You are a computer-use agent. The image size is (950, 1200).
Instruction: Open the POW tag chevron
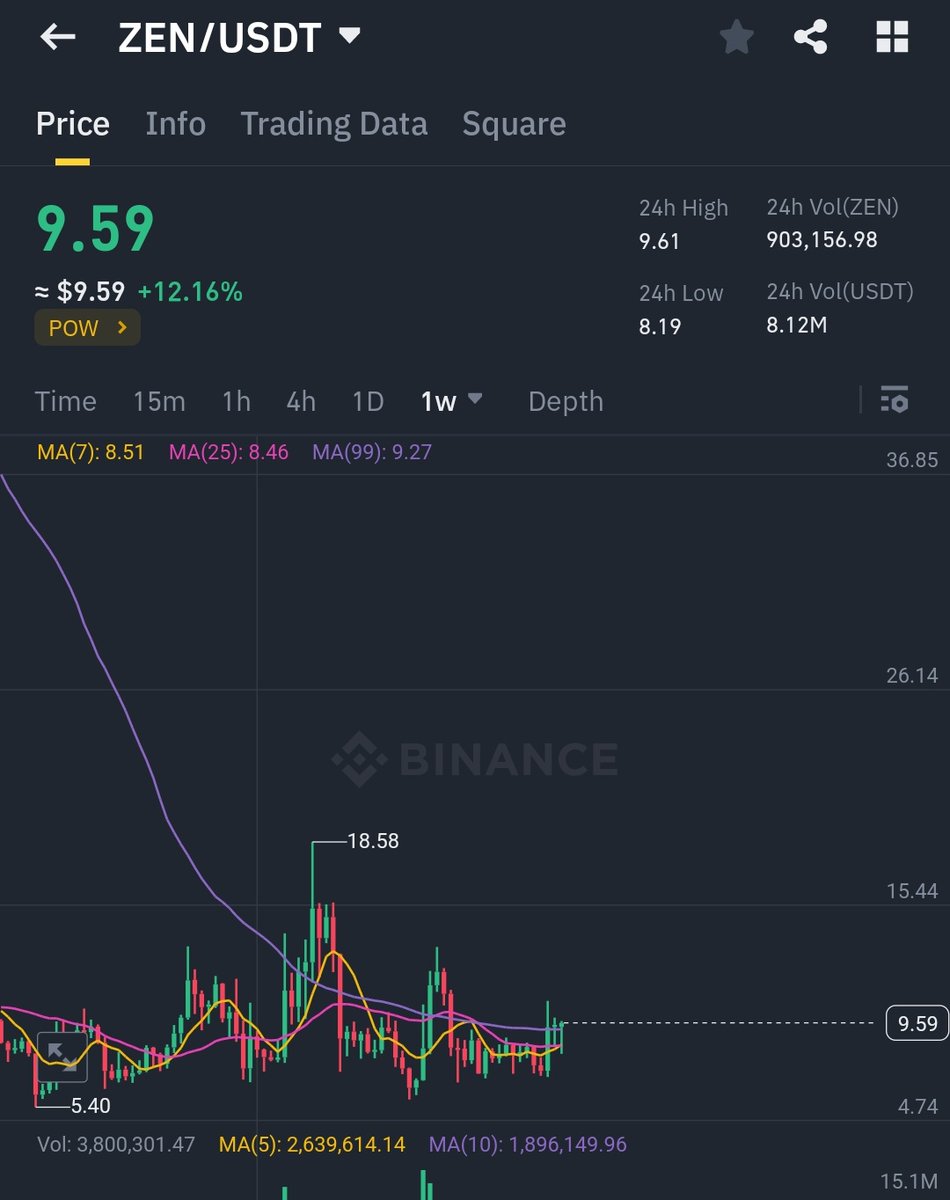pyautogui.click(x=122, y=328)
